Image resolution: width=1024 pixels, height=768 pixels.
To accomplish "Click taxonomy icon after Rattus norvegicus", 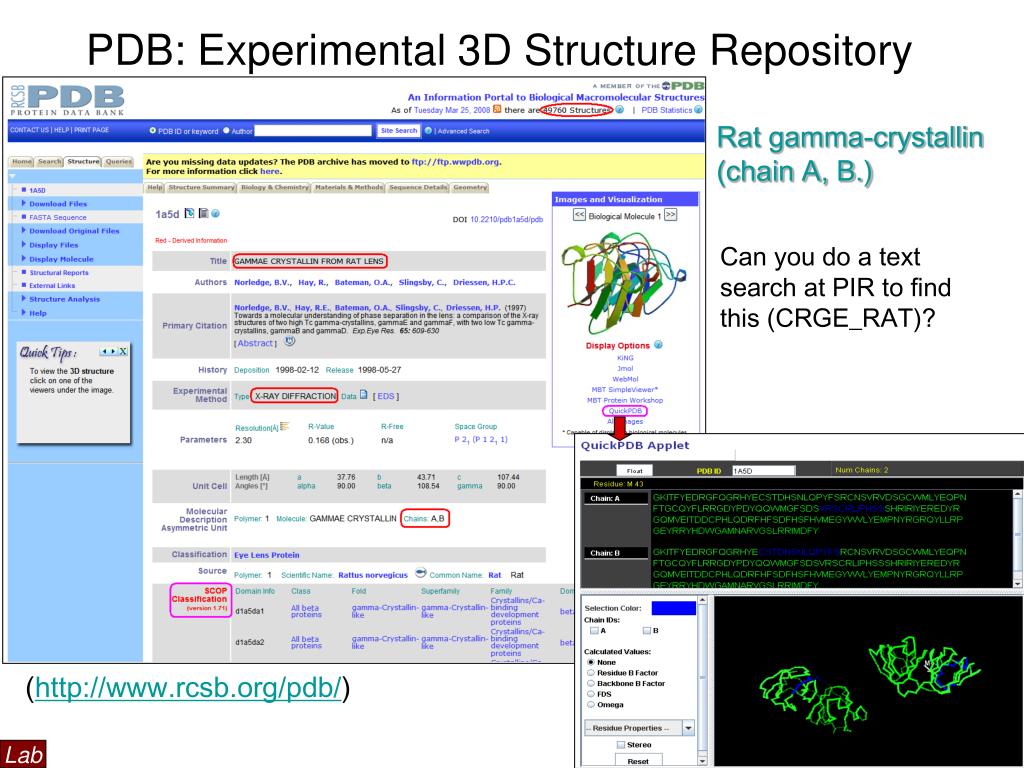I will pyautogui.click(x=421, y=573).
